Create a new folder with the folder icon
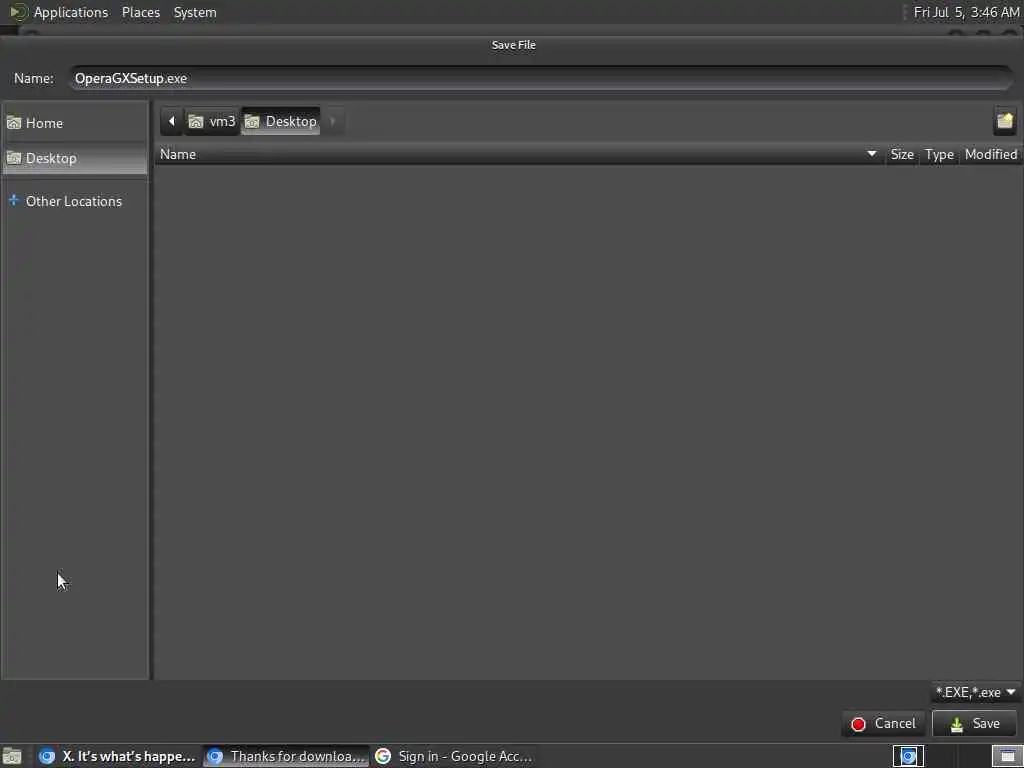 click(1004, 121)
